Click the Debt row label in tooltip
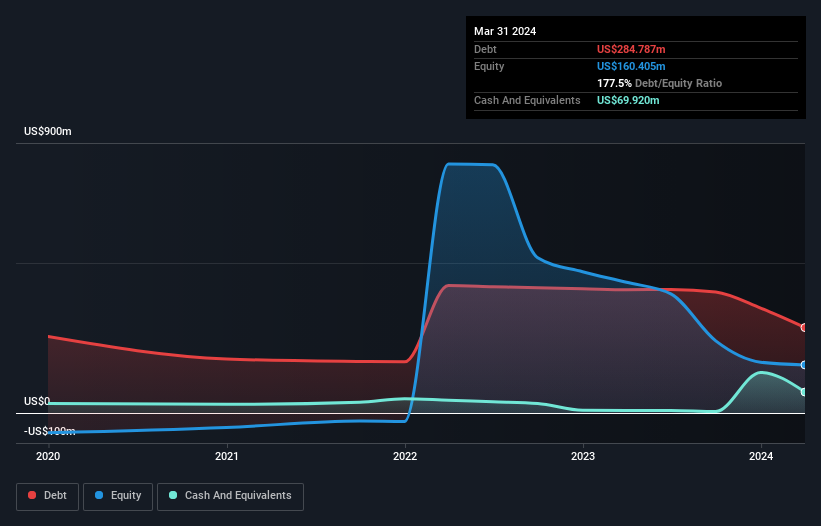This screenshot has height=526, width=821. point(485,49)
